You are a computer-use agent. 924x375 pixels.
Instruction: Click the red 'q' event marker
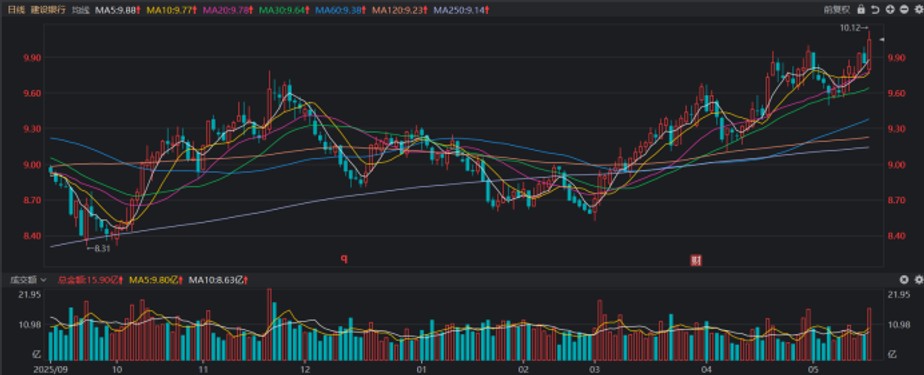pyautogui.click(x=343, y=258)
